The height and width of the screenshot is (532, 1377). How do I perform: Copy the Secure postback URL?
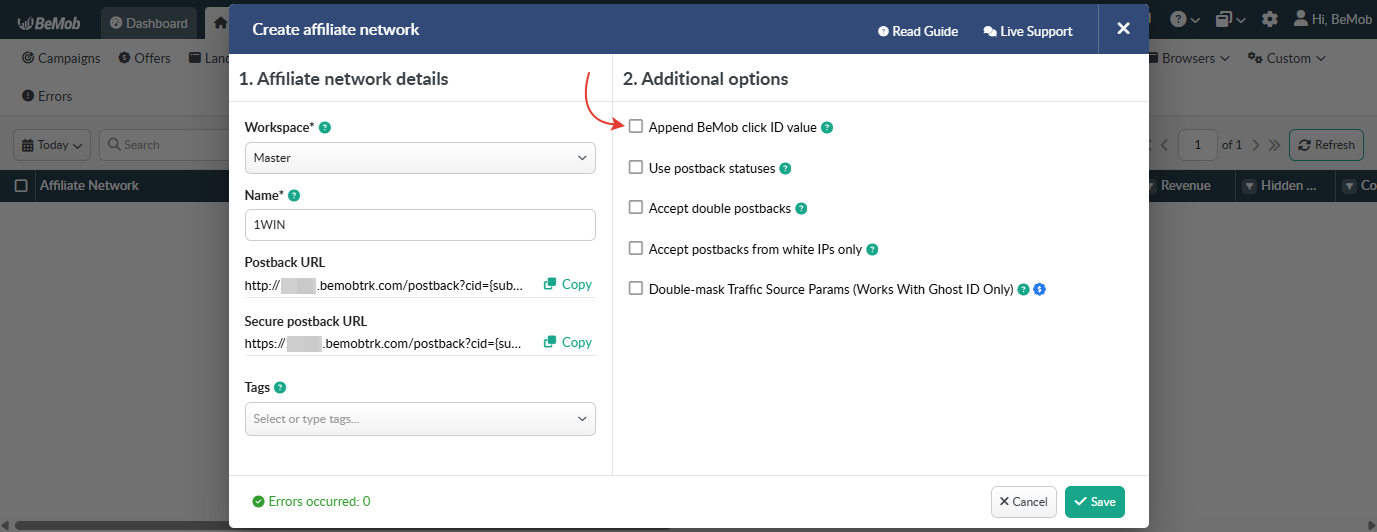[x=568, y=342]
